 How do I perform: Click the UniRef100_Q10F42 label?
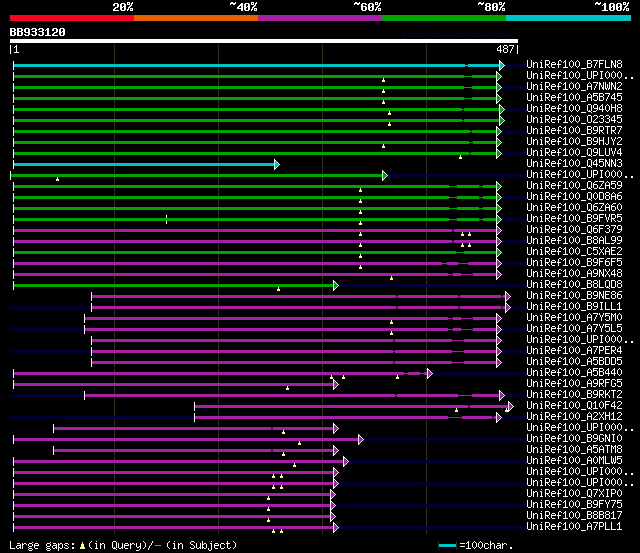pyautogui.click(x=574, y=406)
